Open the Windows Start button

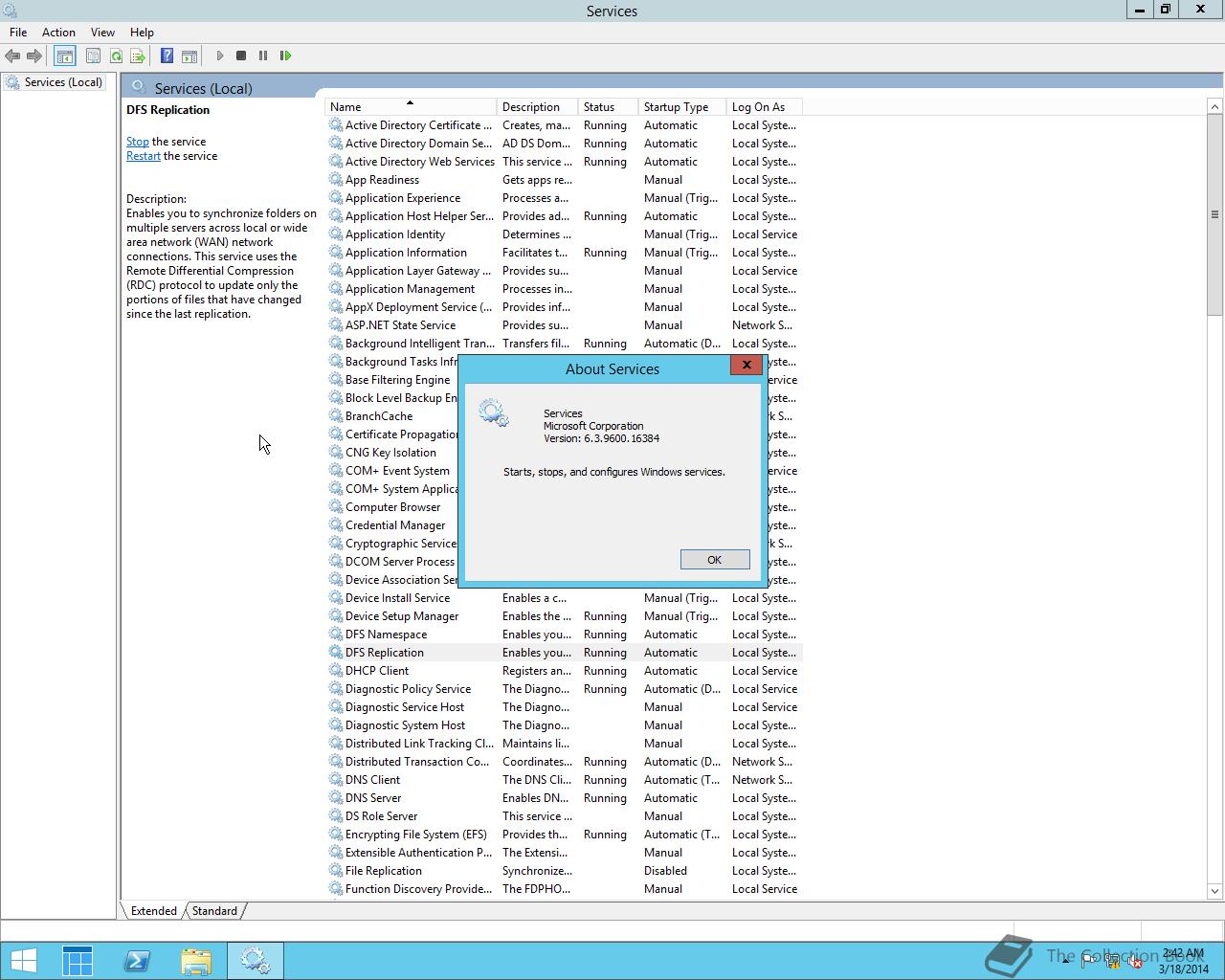pyautogui.click(x=24, y=961)
